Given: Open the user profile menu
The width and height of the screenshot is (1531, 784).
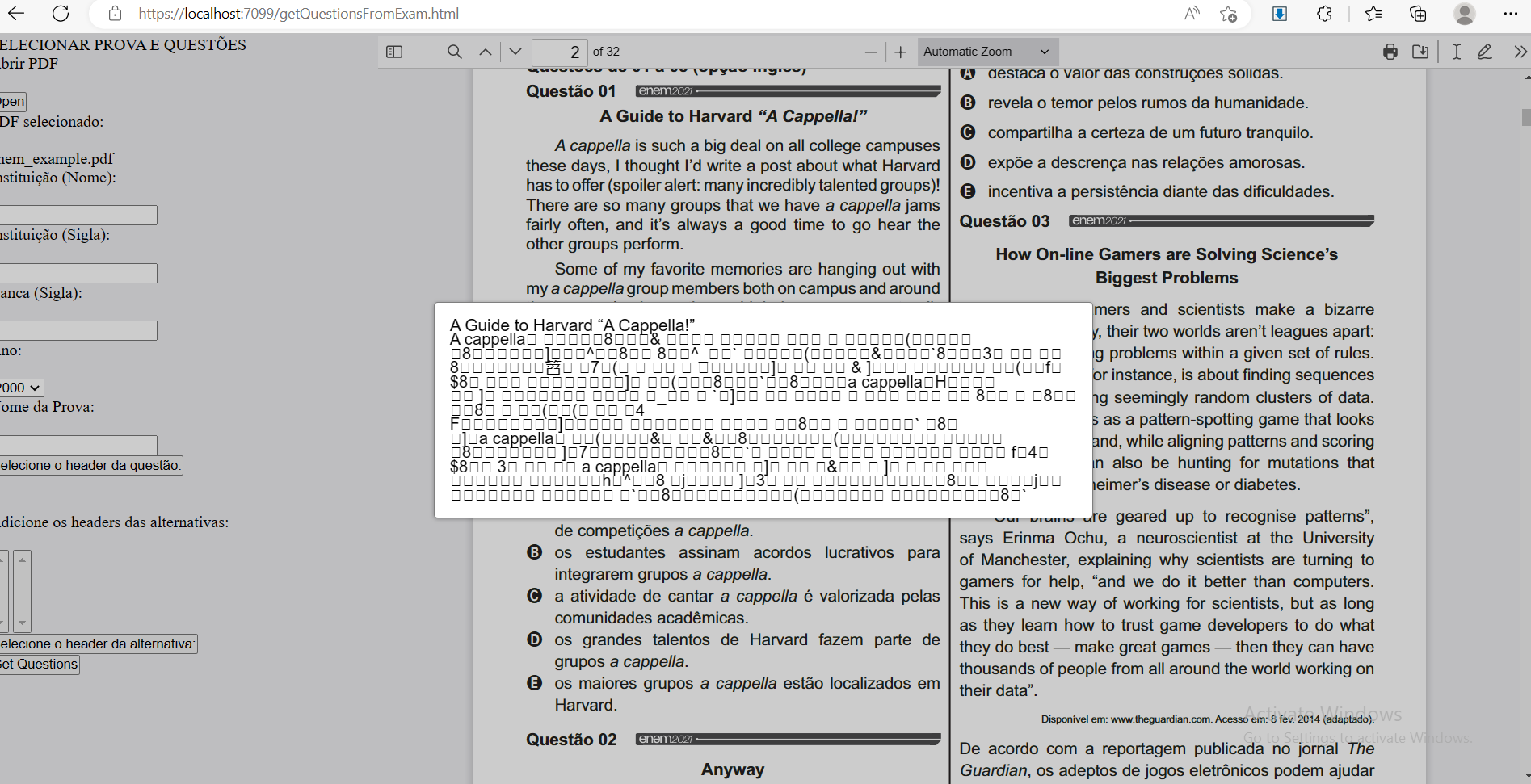Looking at the screenshot, I should pyautogui.click(x=1465, y=13).
